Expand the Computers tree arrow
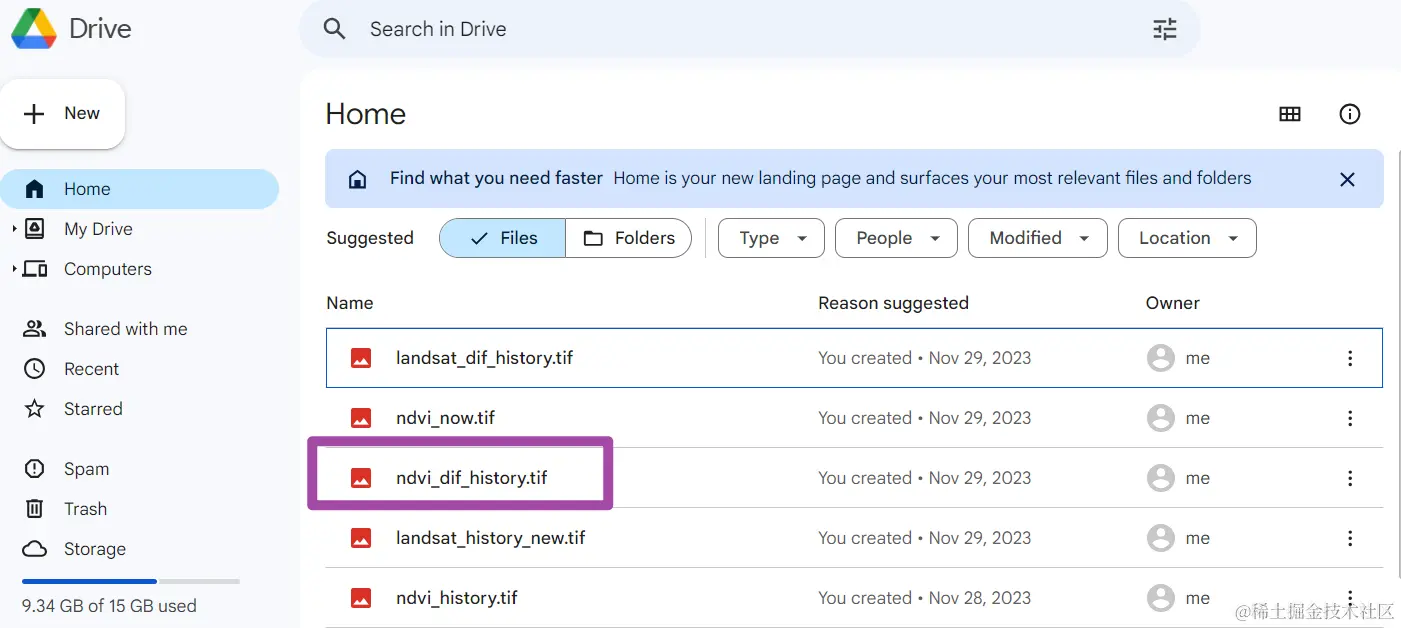 pyautogui.click(x=14, y=269)
